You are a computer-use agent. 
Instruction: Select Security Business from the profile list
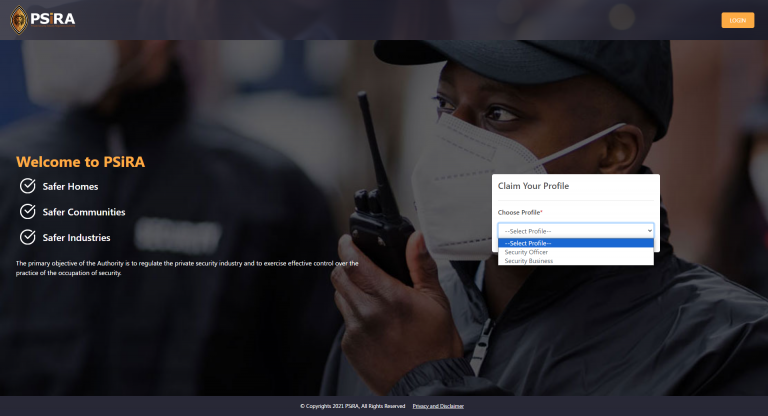[x=528, y=261]
